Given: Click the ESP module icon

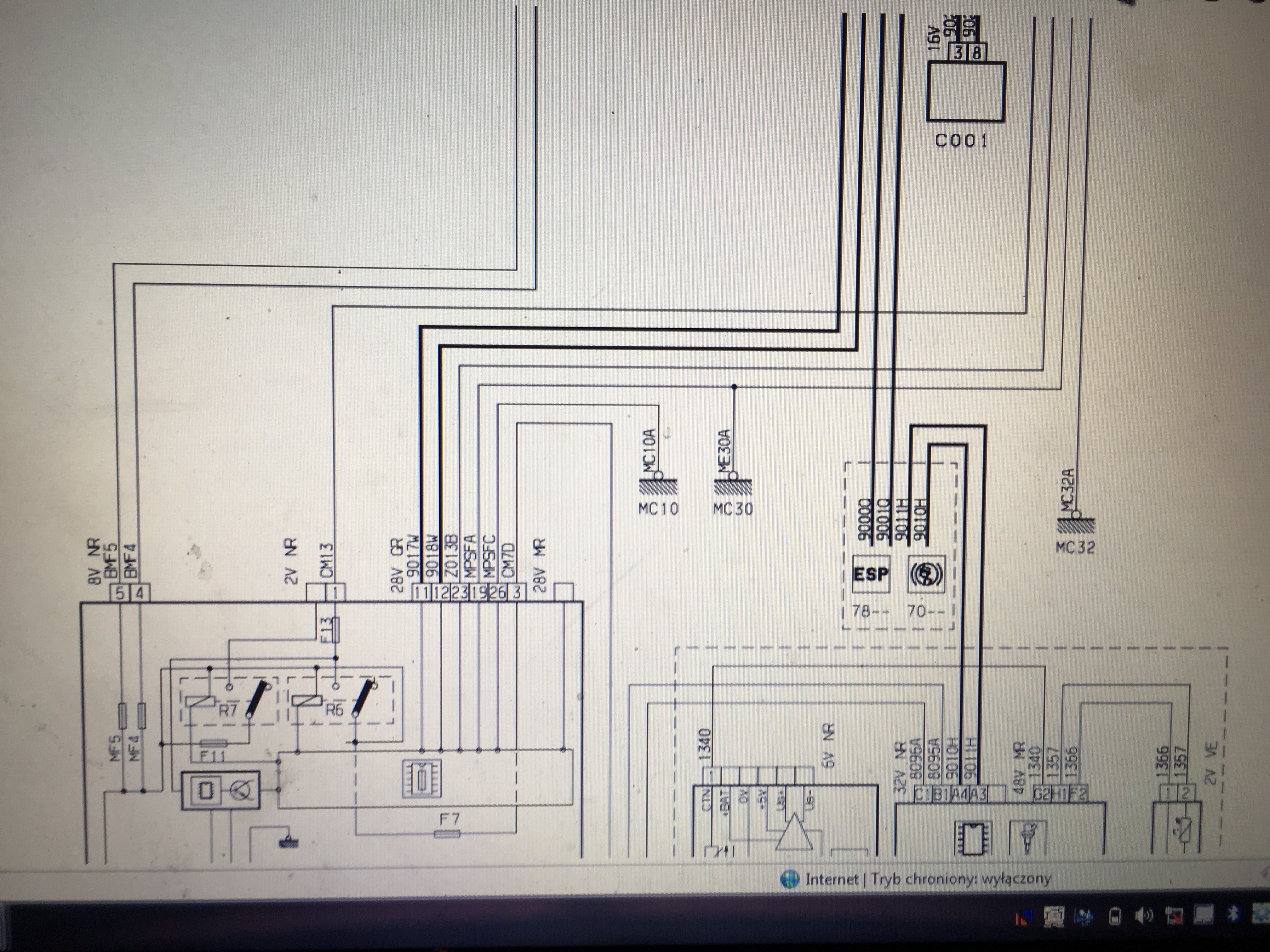Looking at the screenshot, I should point(870,574).
